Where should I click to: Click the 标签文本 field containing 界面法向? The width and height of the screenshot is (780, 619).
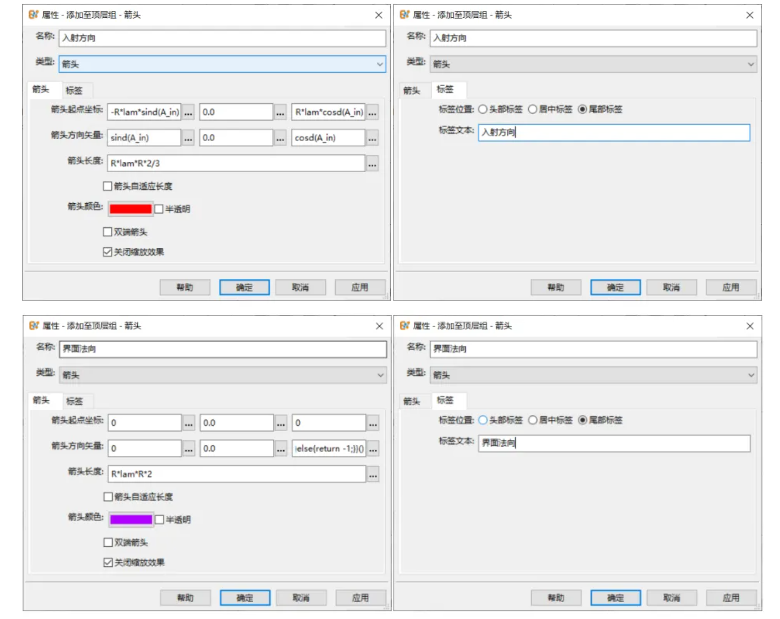[x=613, y=443]
